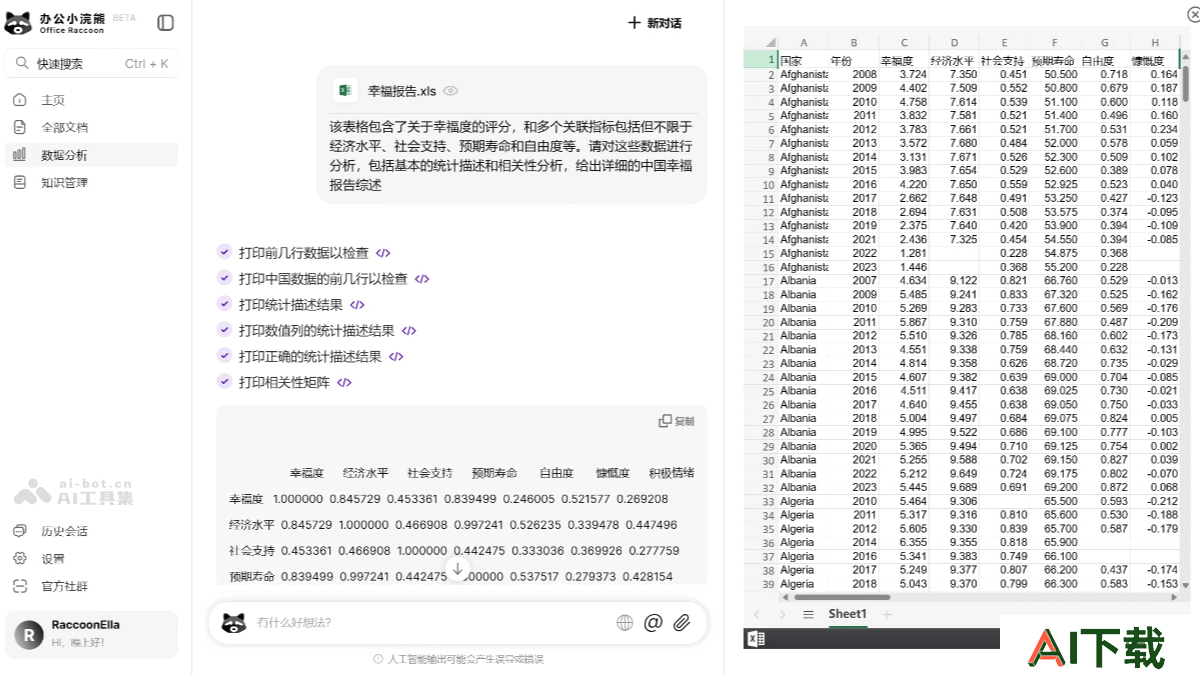1200x675 pixels.
Task: Show code for 打印正确的统计描述结果 step
Action: (396, 356)
